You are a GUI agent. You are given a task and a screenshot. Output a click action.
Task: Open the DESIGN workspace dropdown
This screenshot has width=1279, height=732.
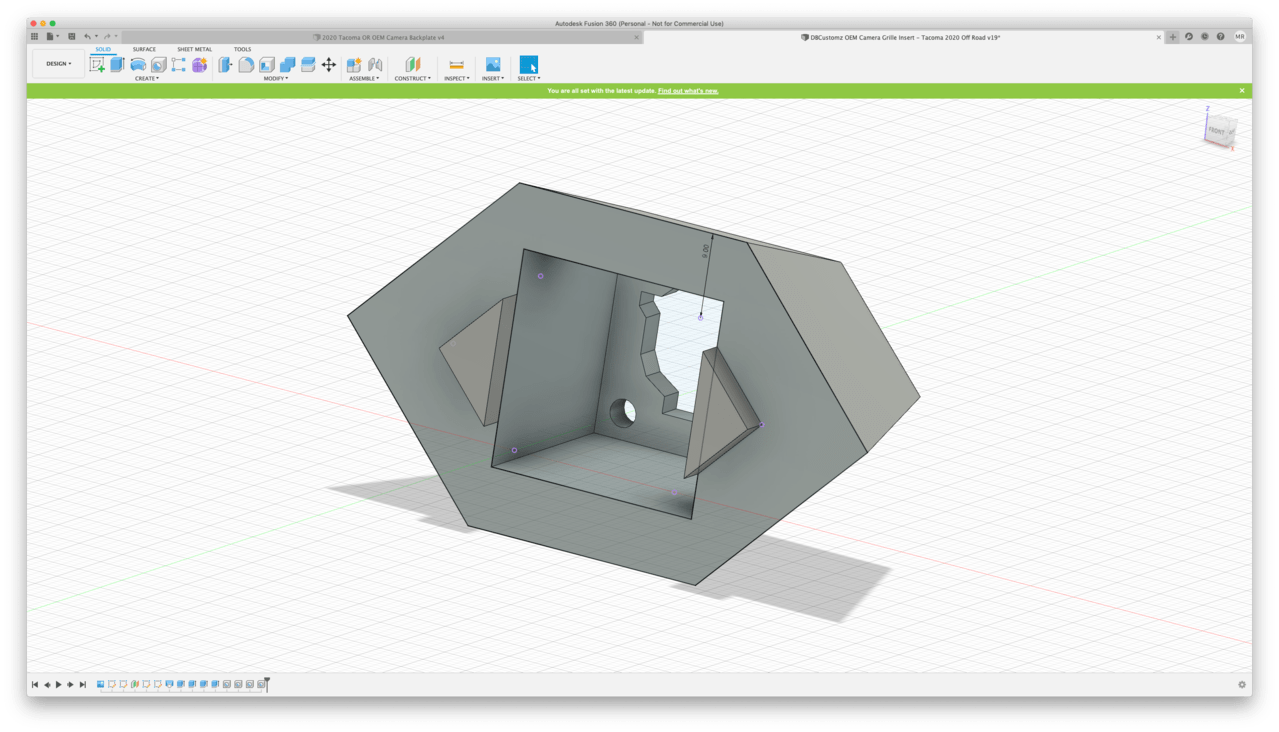pyautogui.click(x=58, y=64)
